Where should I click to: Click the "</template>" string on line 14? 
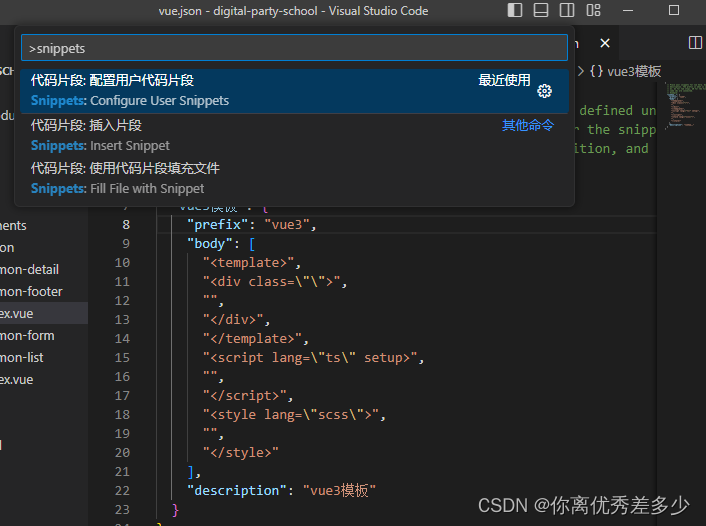click(252, 339)
